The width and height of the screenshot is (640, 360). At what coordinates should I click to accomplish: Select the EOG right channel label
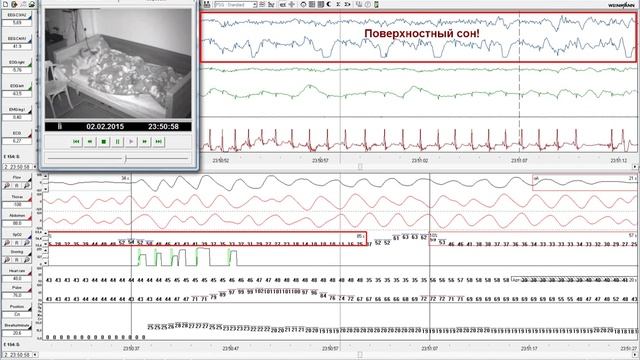(x=17, y=62)
